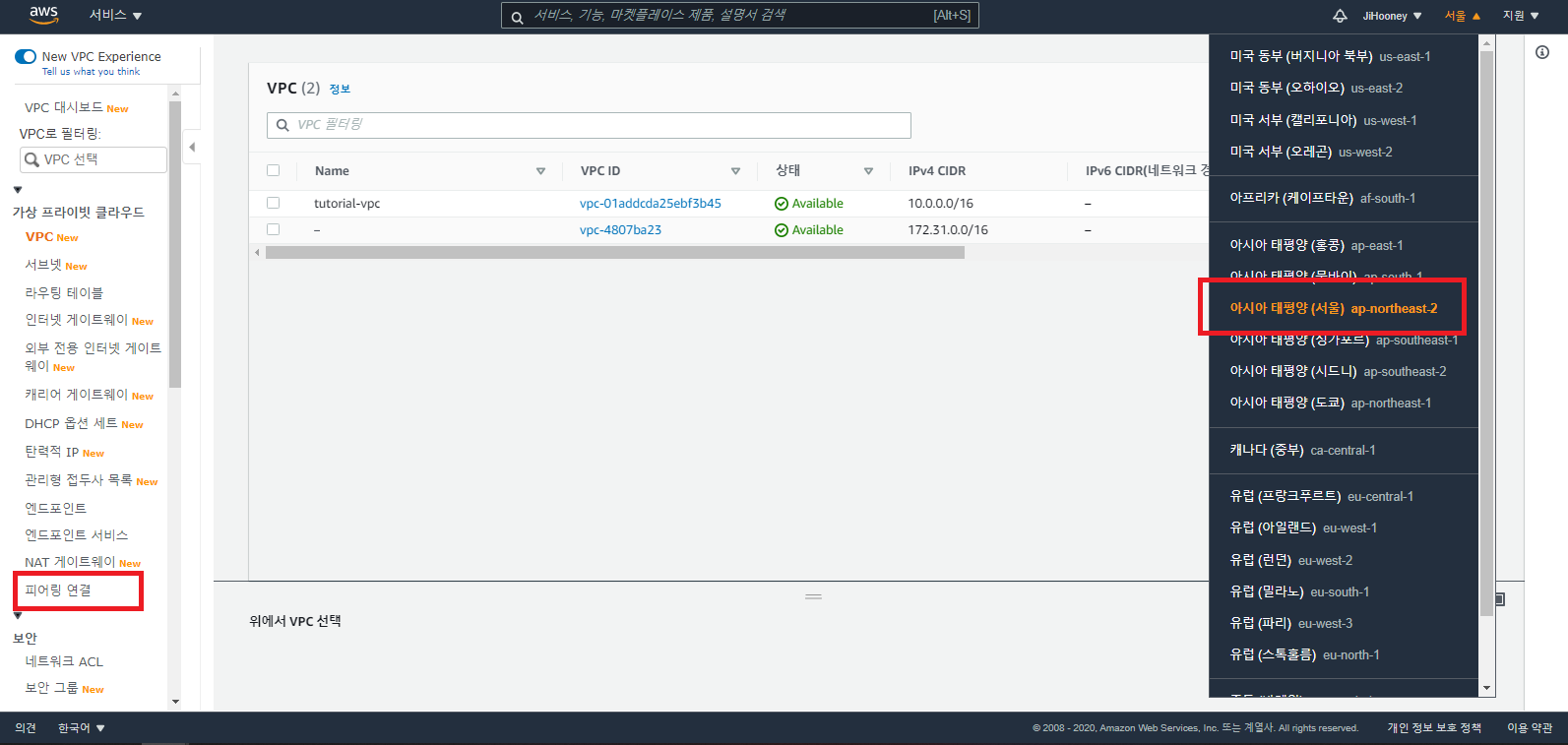The width and height of the screenshot is (1568, 745).
Task: Click the sidebar vertical scrollbar
Action: click(175, 244)
